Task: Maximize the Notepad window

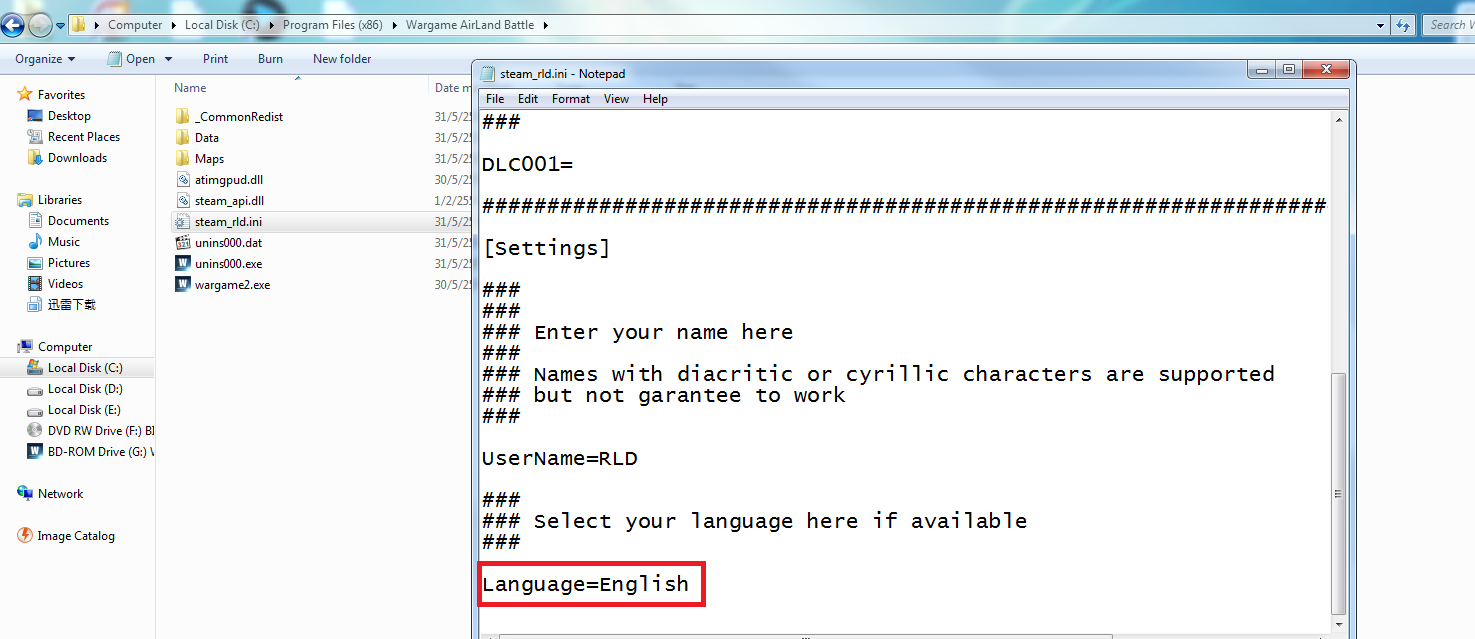Action: tap(1288, 69)
